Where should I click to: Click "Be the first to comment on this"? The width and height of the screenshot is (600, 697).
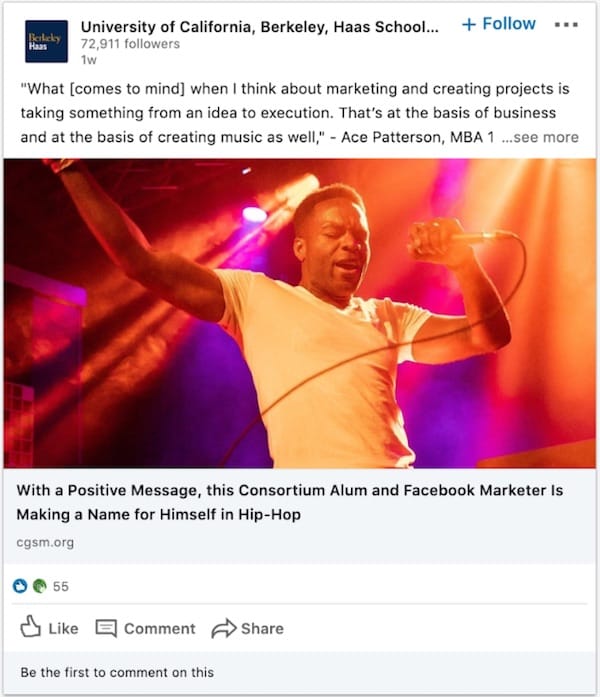pyautogui.click(x=117, y=672)
